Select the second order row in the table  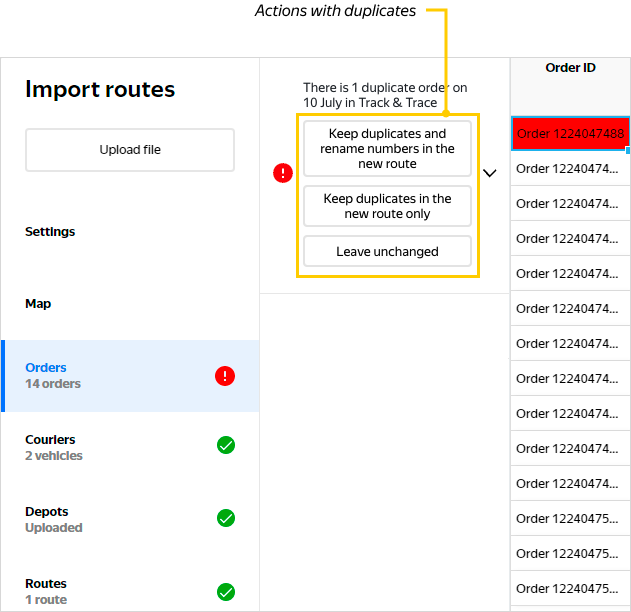click(x=569, y=169)
